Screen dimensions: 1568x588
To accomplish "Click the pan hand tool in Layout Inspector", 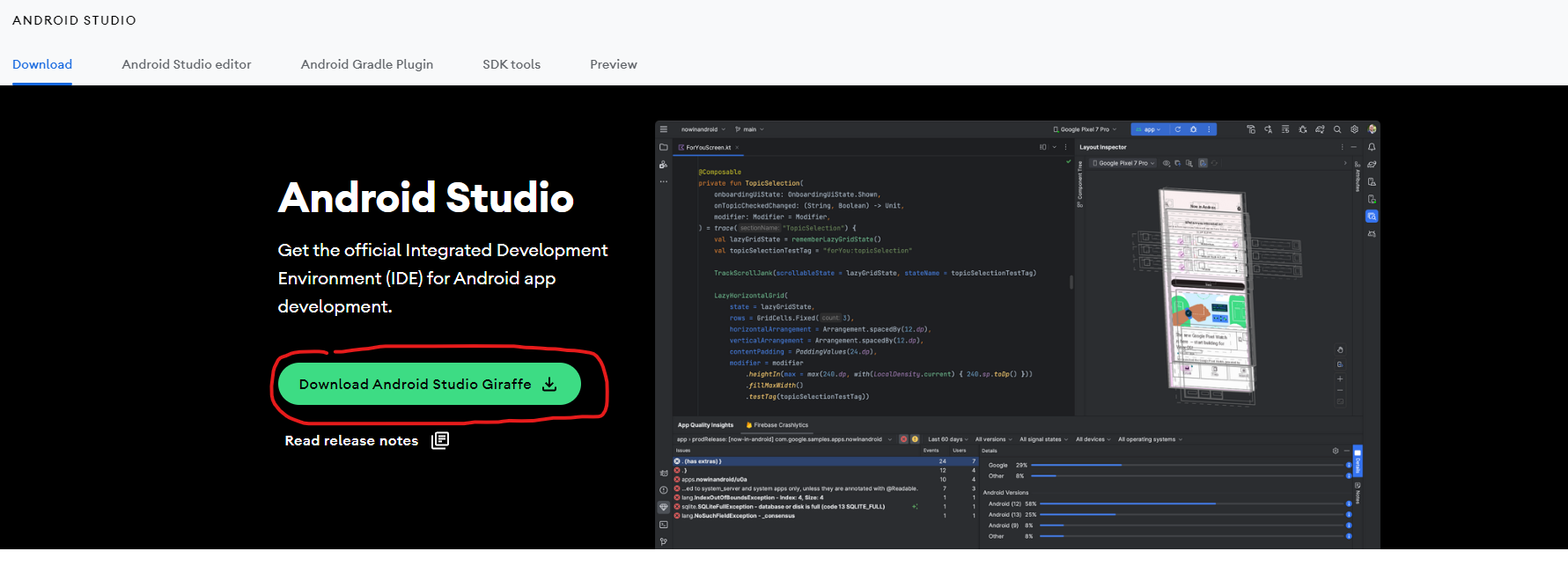I will (1340, 349).
